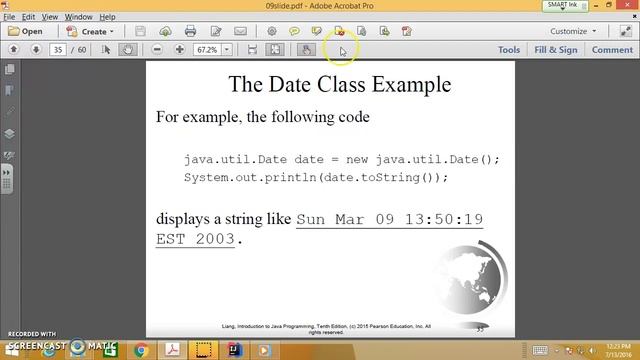Toggle Fit one full page view
Image resolution: width=640 pixels, height=360 pixels.
(x=275, y=49)
